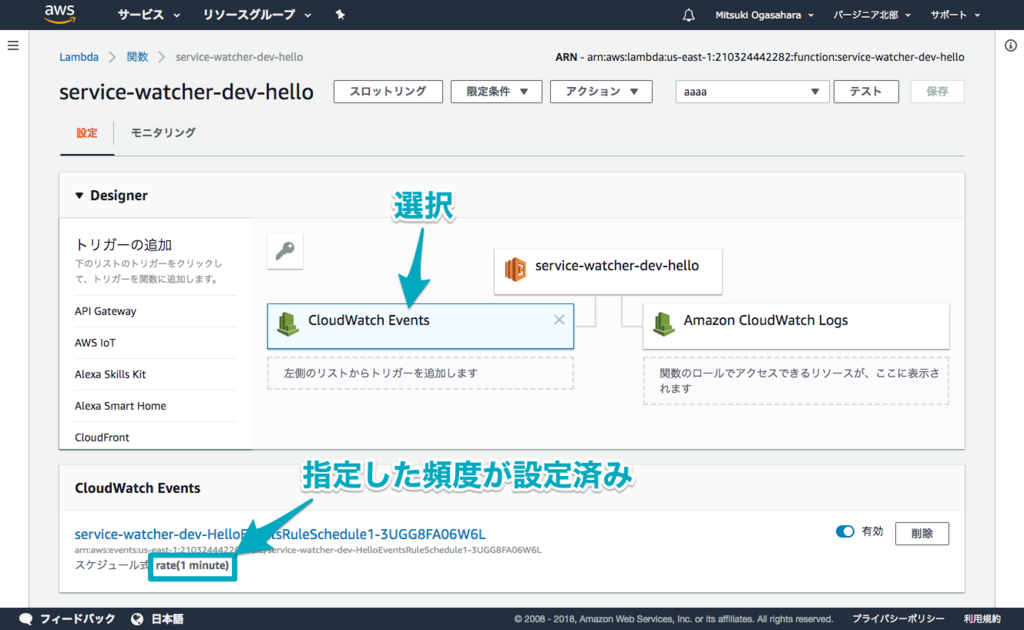The height and width of the screenshot is (630, 1024).
Task: Select the CloudWatch Events trigger box
Action: pos(421,326)
